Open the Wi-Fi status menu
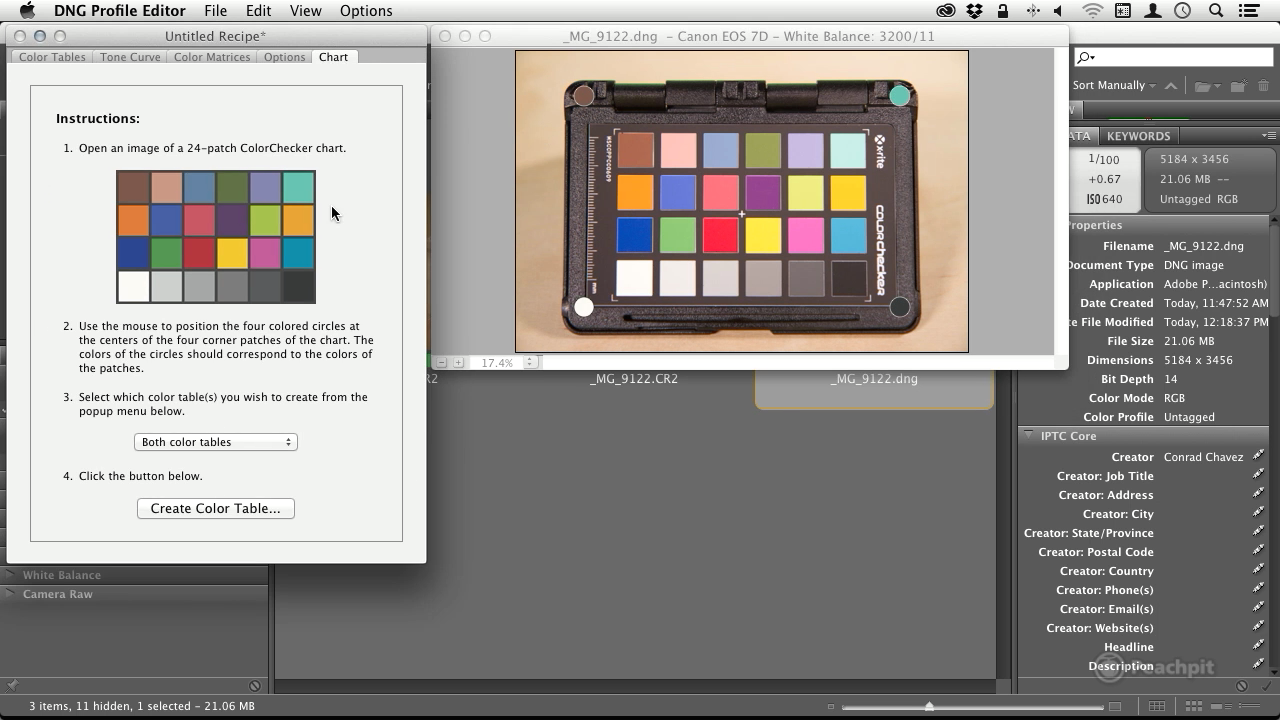The width and height of the screenshot is (1280, 720). coord(1093,11)
